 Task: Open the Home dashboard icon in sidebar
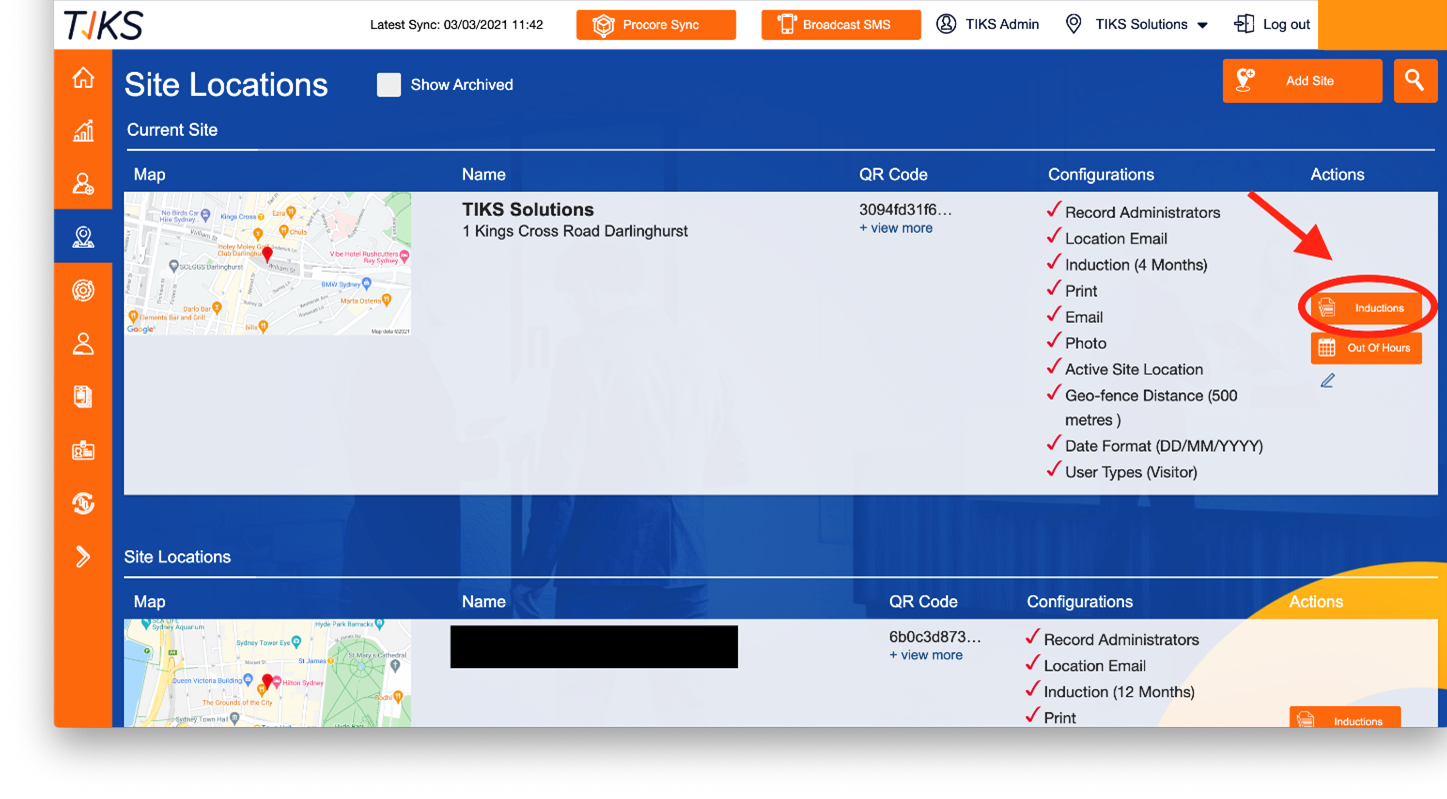[84, 77]
